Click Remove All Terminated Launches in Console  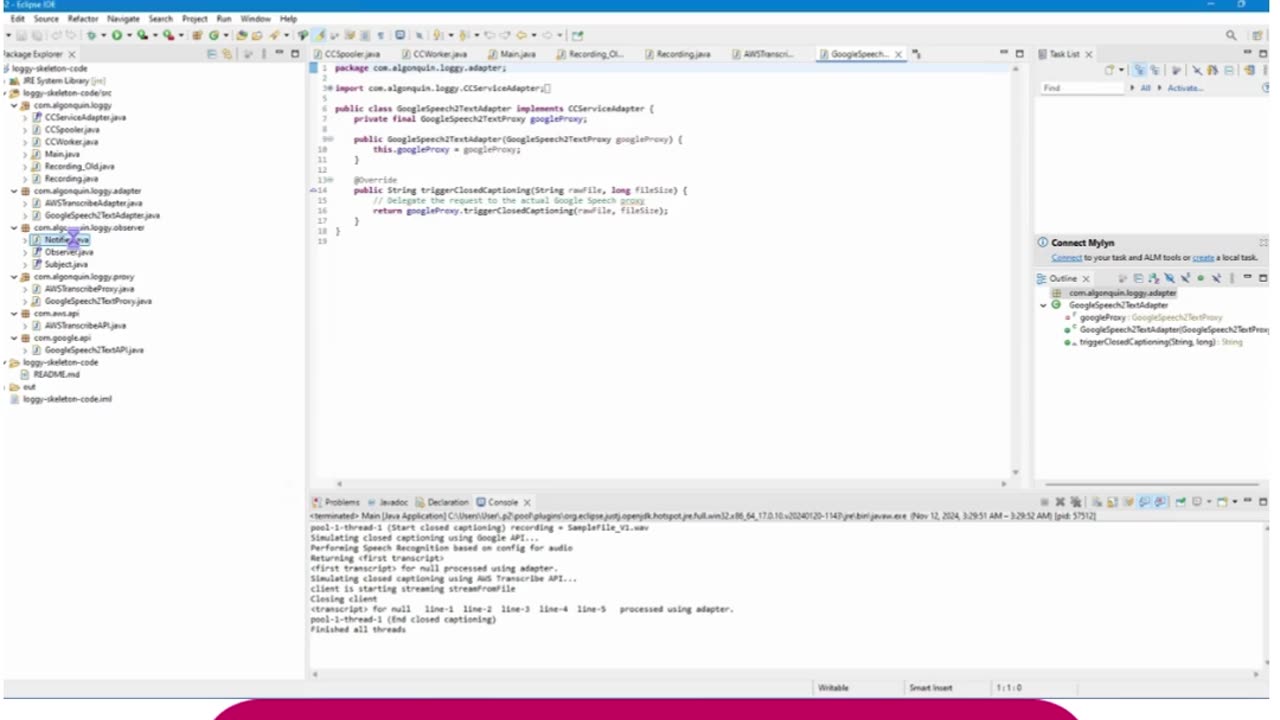[1076, 501]
